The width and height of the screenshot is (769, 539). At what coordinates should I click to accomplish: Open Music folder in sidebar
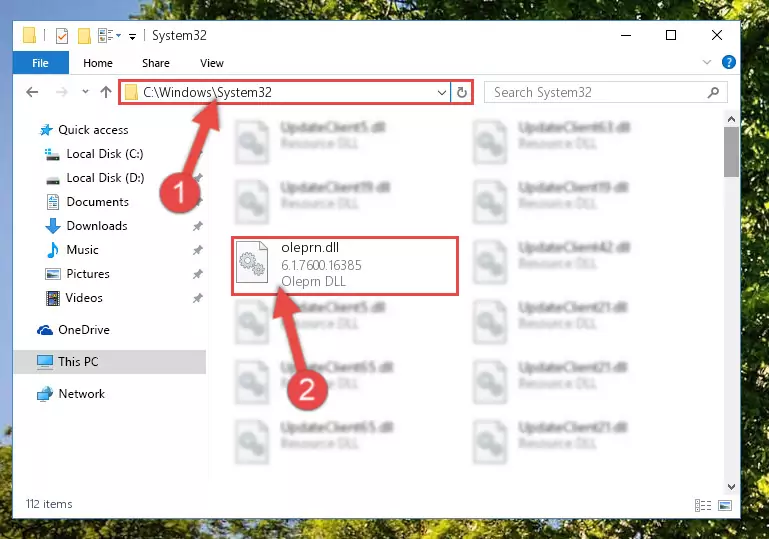(x=82, y=250)
